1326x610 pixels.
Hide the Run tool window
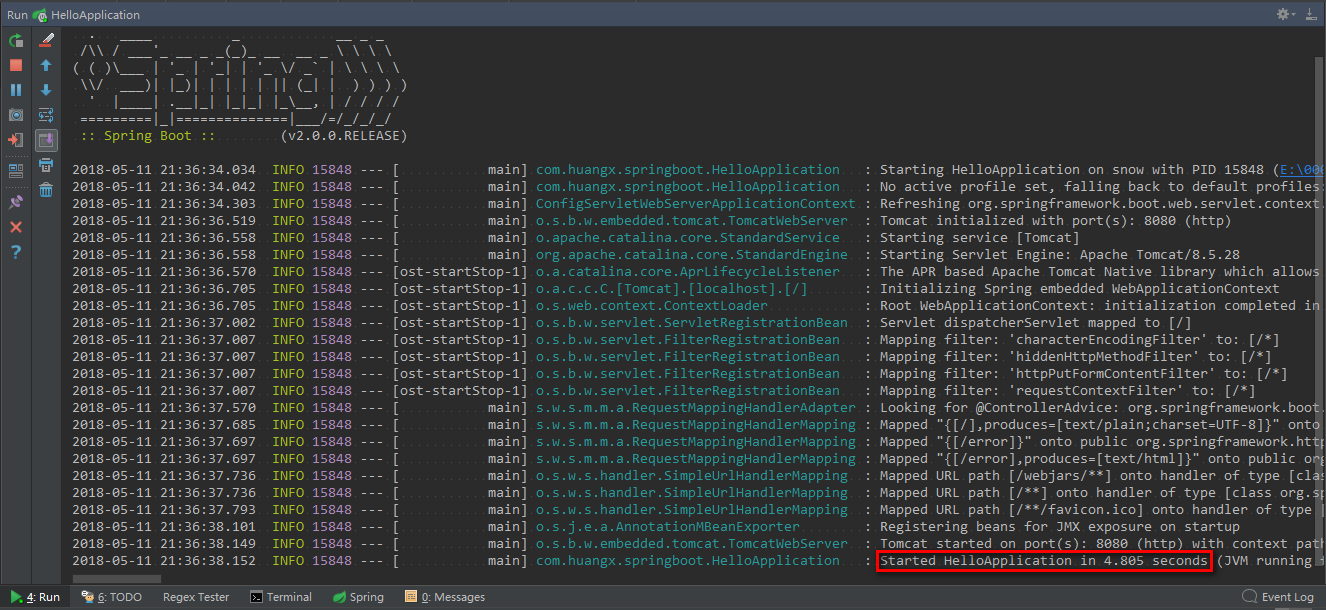pyautogui.click(x=1311, y=14)
